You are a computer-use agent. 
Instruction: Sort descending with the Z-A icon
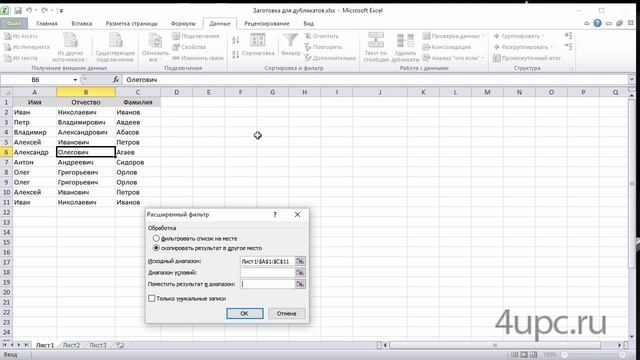[x=236, y=54]
